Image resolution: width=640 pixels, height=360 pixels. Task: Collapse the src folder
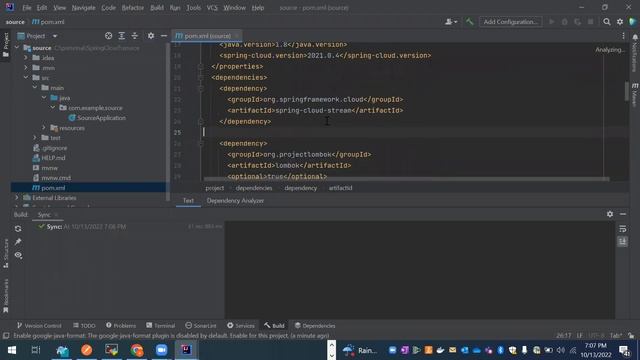pos(26,78)
